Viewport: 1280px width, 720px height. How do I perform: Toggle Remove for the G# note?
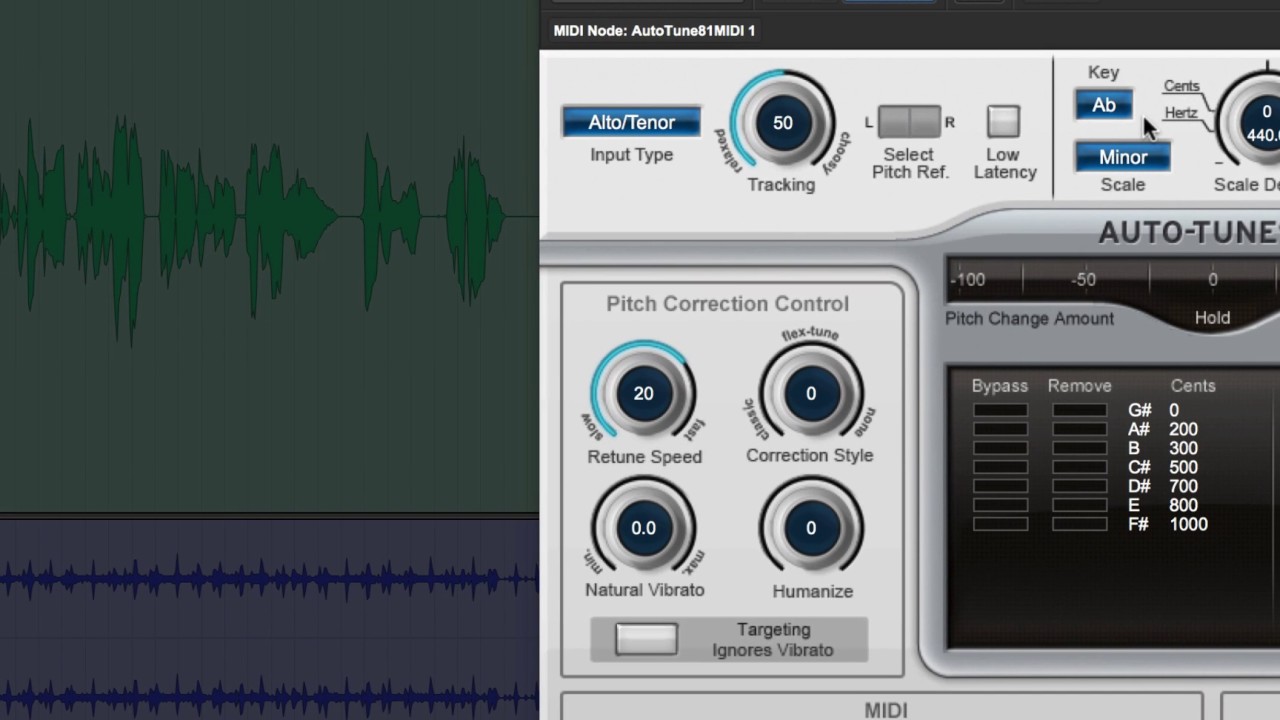1079,410
